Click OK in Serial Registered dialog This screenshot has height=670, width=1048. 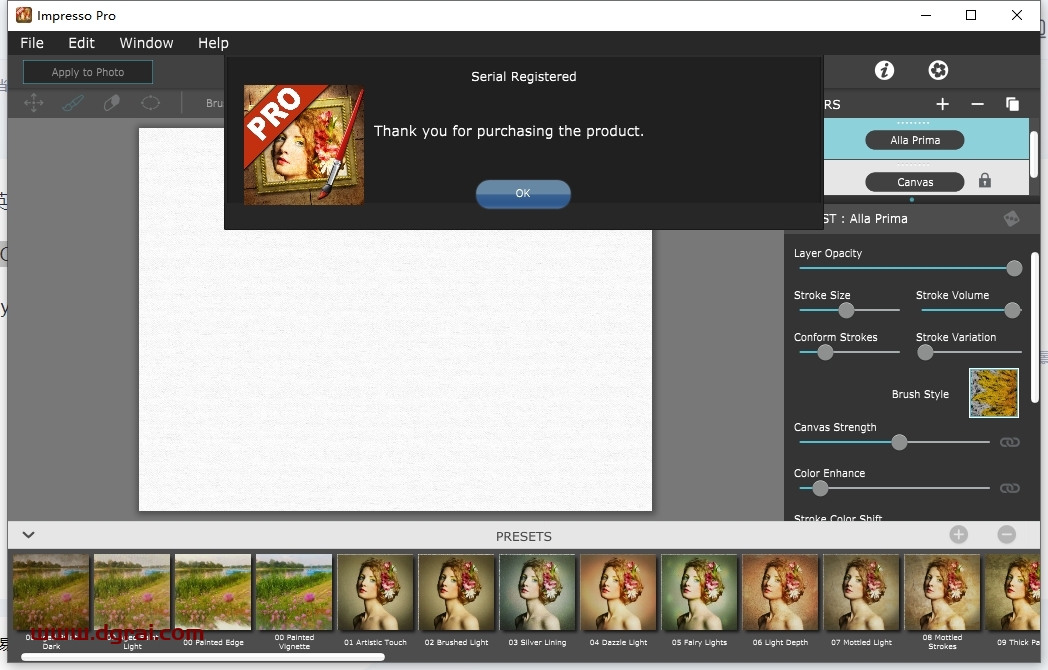(x=523, y=193)
